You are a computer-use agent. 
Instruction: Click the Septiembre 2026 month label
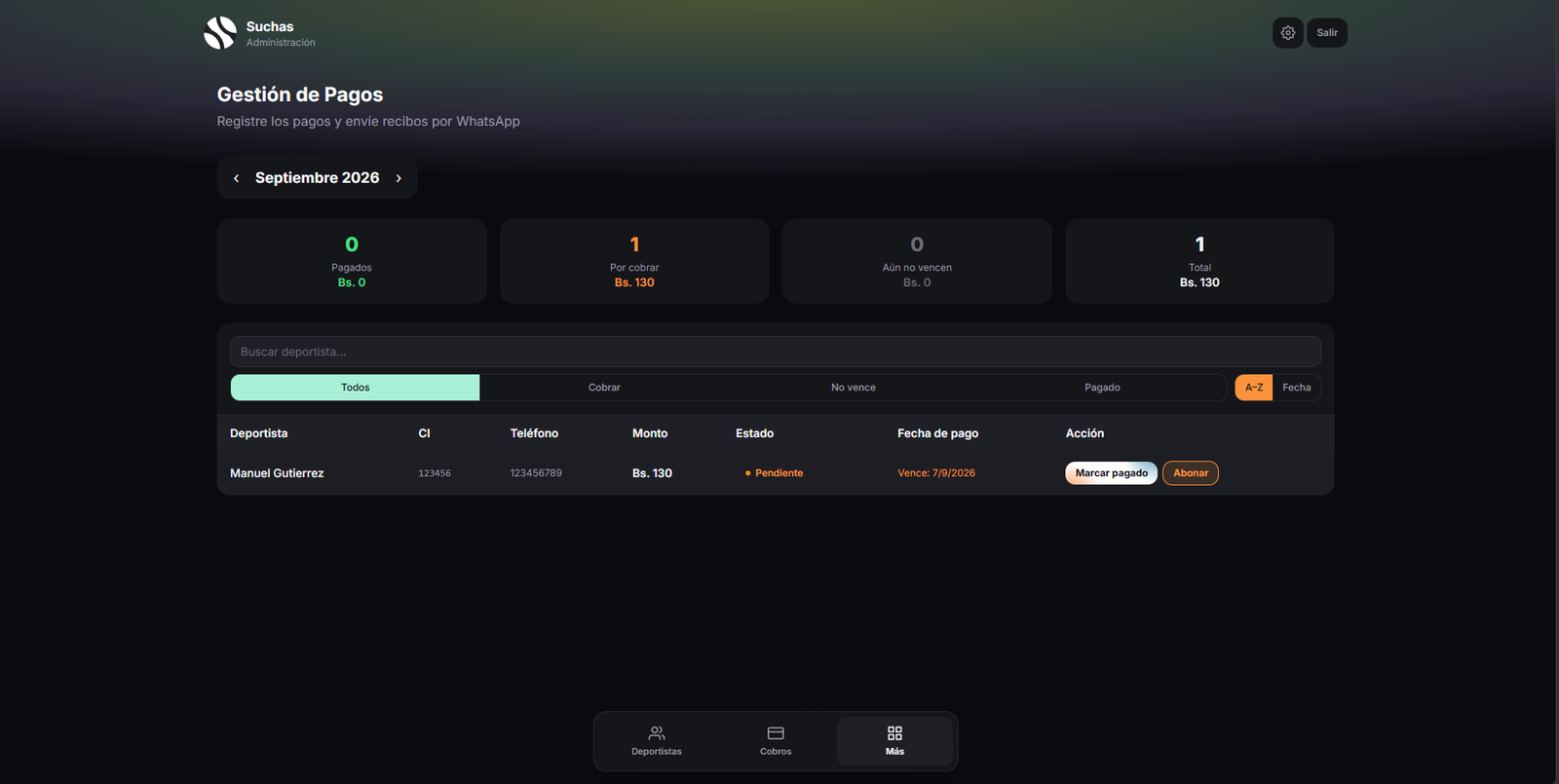click(x=317, y=178)
